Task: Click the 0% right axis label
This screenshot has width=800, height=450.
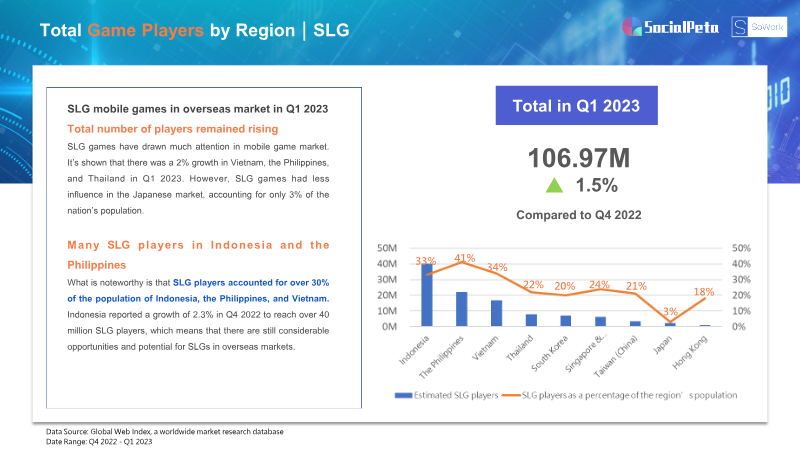Action: (739, 327)
